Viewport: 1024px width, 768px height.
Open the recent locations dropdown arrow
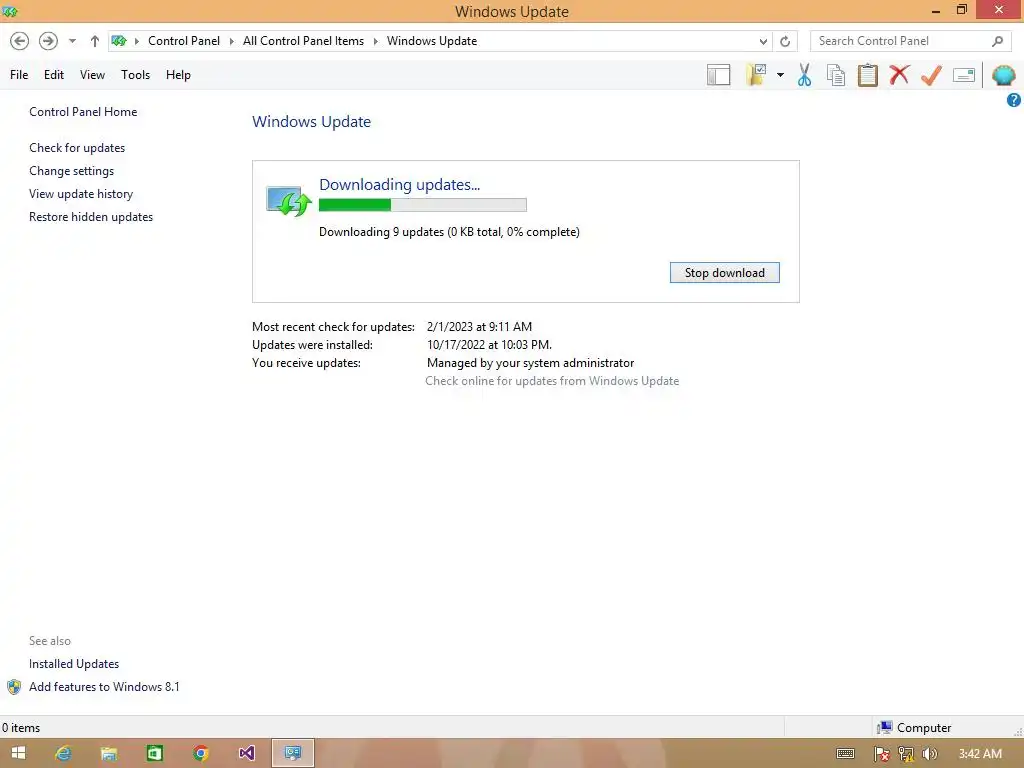[x=72, y=41]
